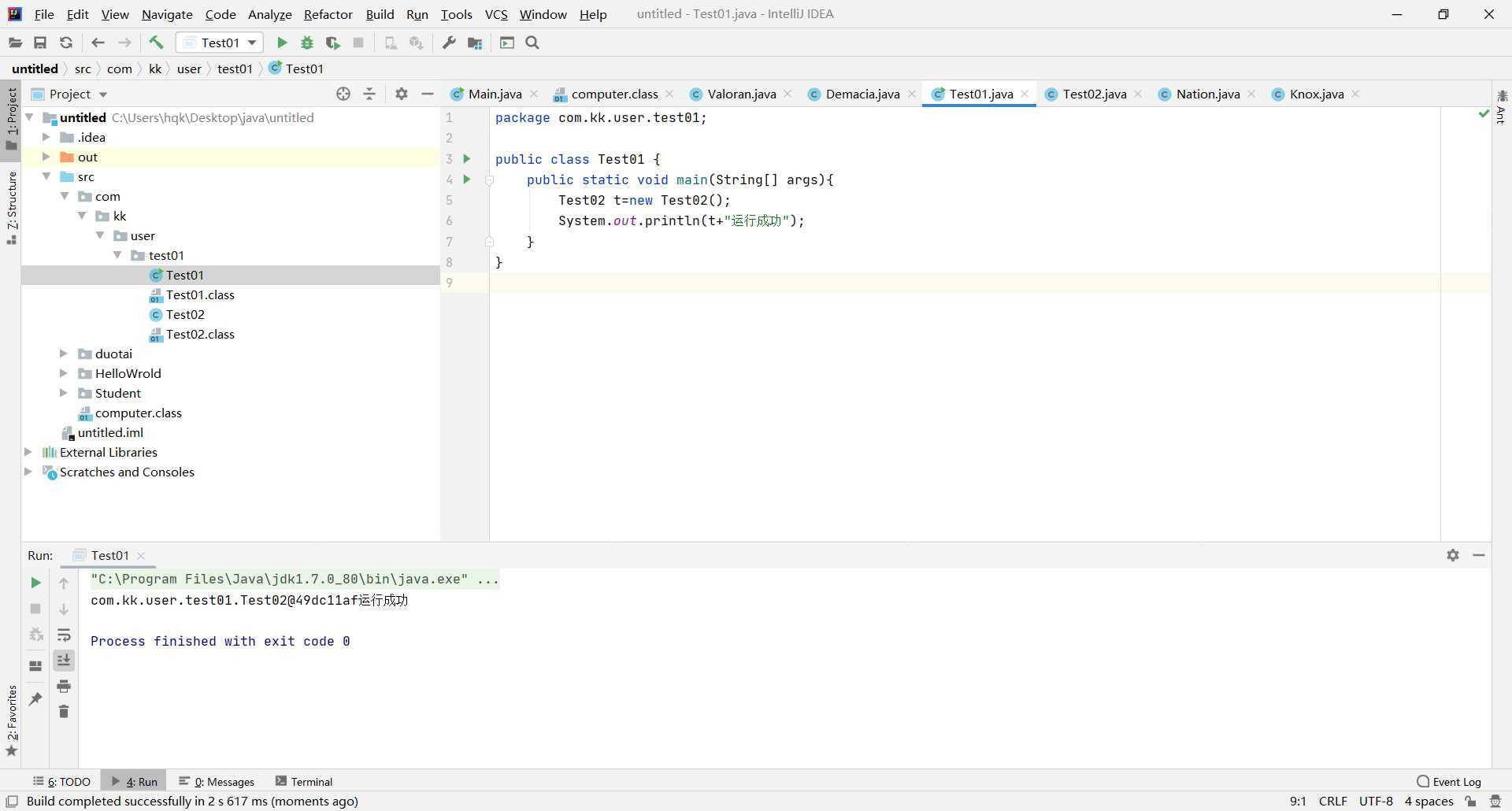Click the src breadcrumb

(83, 69)
